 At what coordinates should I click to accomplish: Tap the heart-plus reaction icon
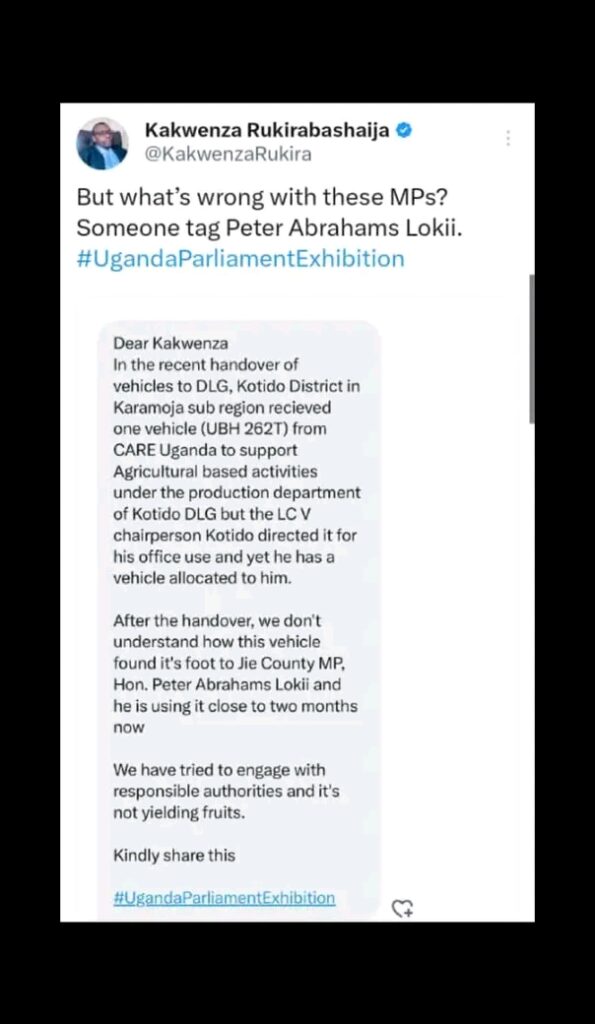(402, 908)
